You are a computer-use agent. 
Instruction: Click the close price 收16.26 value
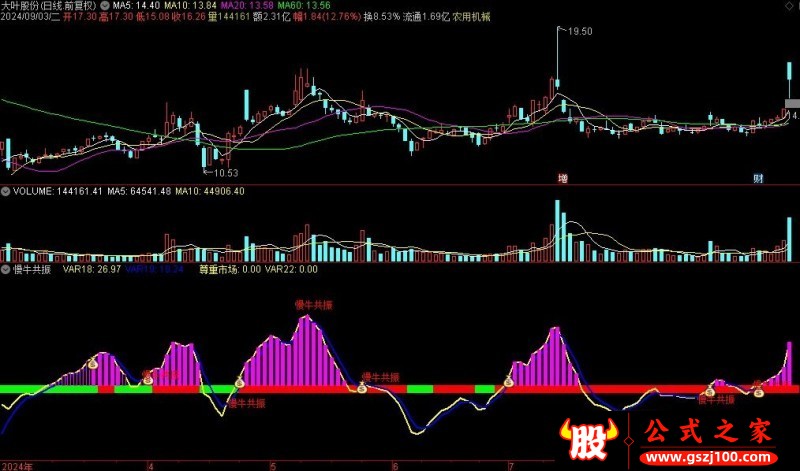tap(189, 17)
